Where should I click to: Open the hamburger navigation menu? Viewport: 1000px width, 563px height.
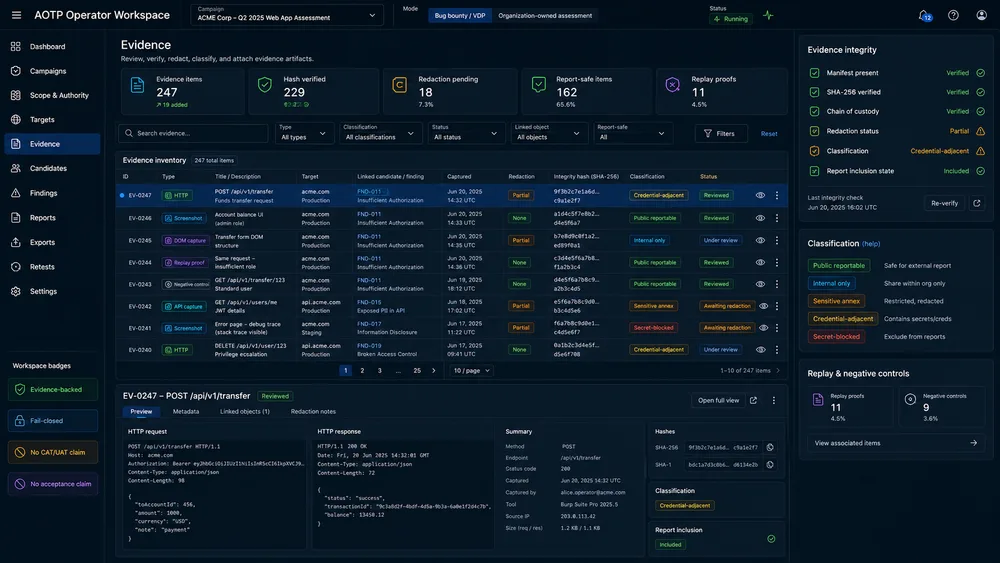pos(16,15)
